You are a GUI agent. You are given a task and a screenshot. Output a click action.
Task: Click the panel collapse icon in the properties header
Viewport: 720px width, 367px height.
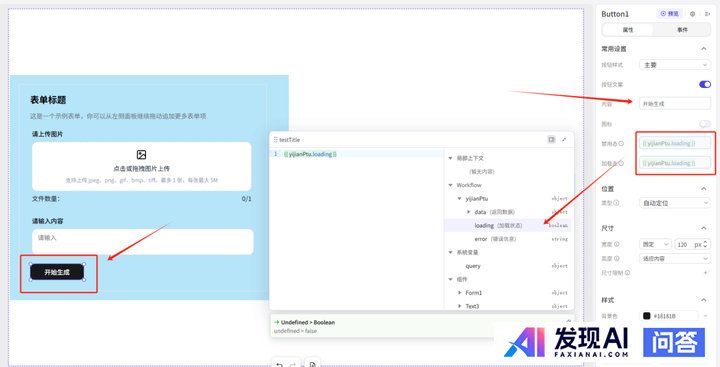[x=707, y=14]
